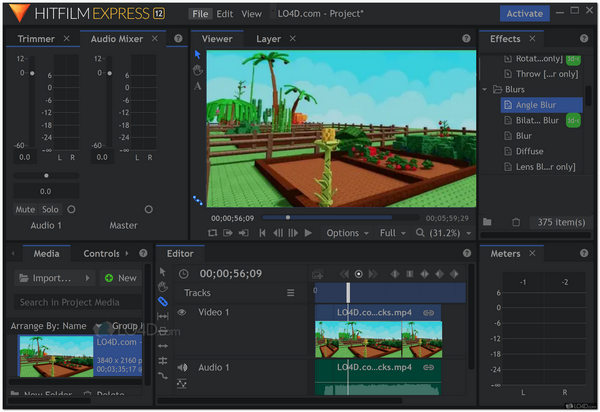The height and width of the screenshot is (412, 600).
Task: Toggle the Audio 1 mixer circle button
Action: pyautogui.click(x=71, y=209)
